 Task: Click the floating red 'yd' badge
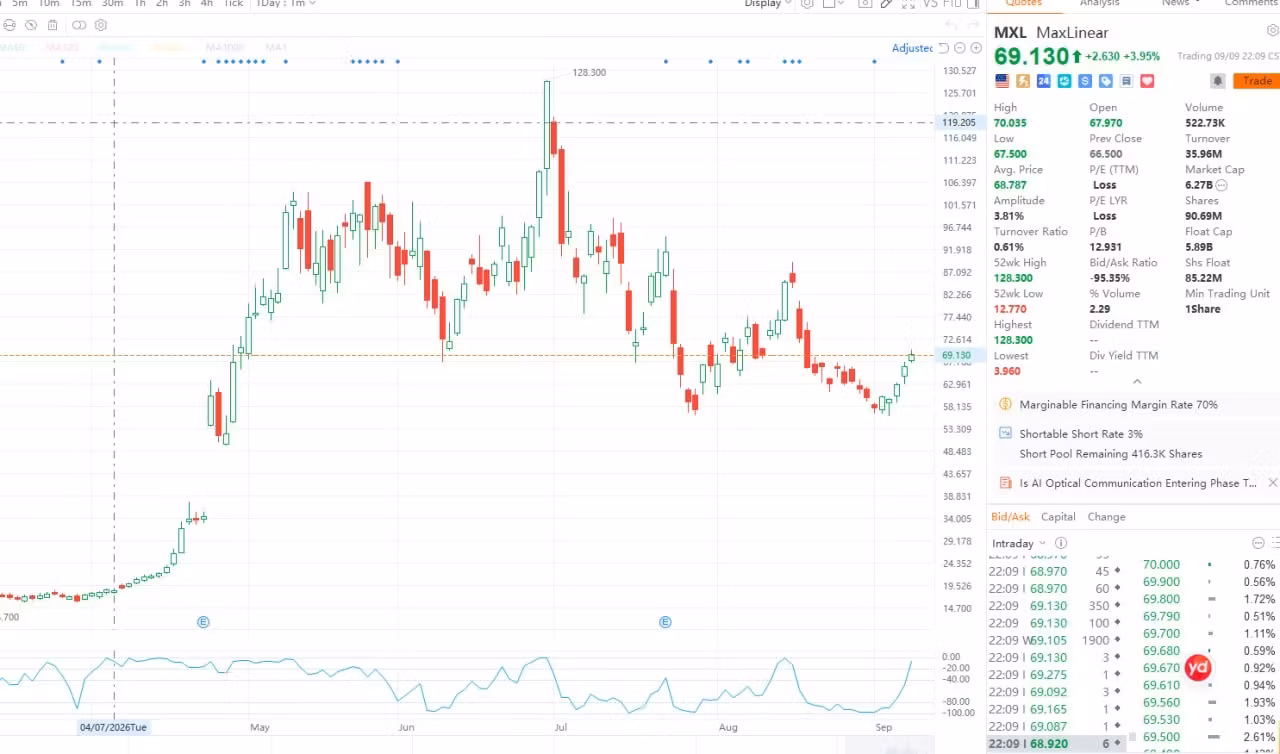coord(1198,667)
